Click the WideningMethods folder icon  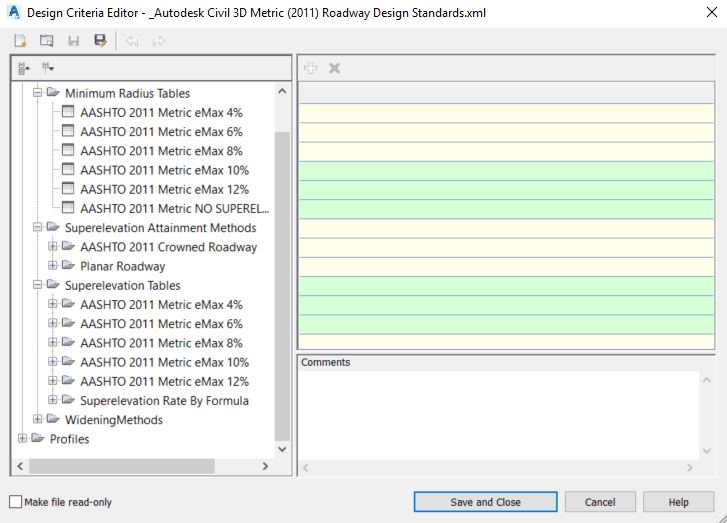tap(53, 419)
